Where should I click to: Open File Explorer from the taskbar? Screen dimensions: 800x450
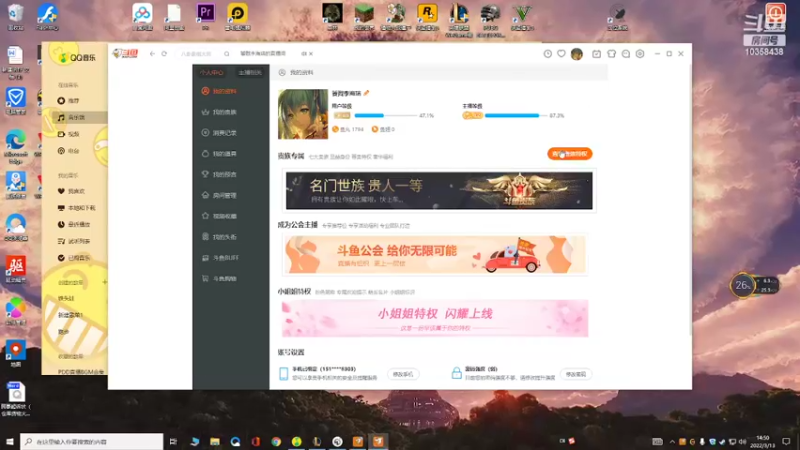click(x=215, y=441)
